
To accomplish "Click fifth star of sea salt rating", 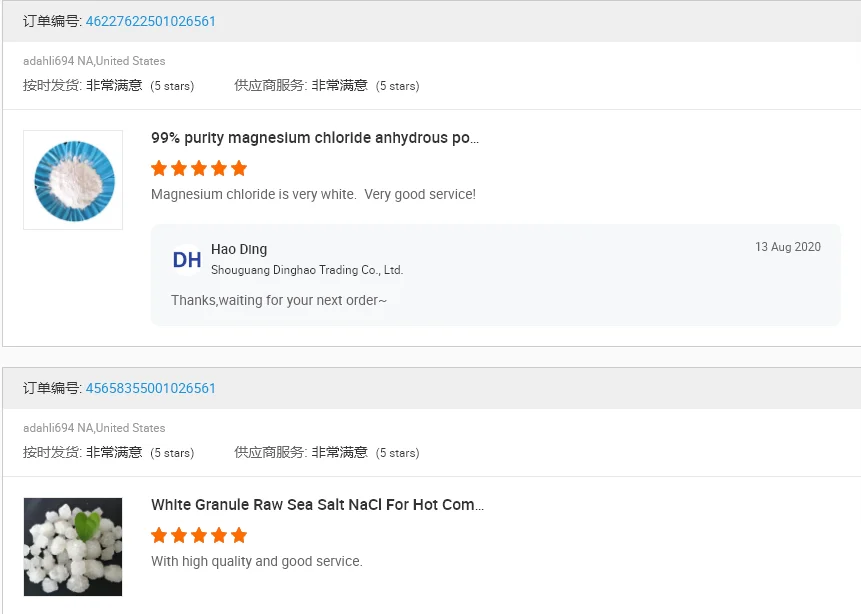I will [239, 535].
